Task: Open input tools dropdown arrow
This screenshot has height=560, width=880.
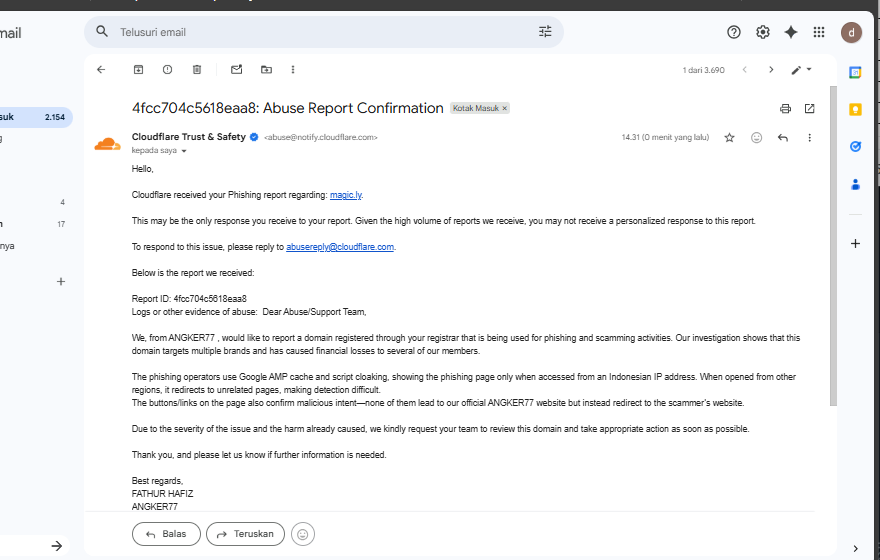Action: tap(809, 70)
